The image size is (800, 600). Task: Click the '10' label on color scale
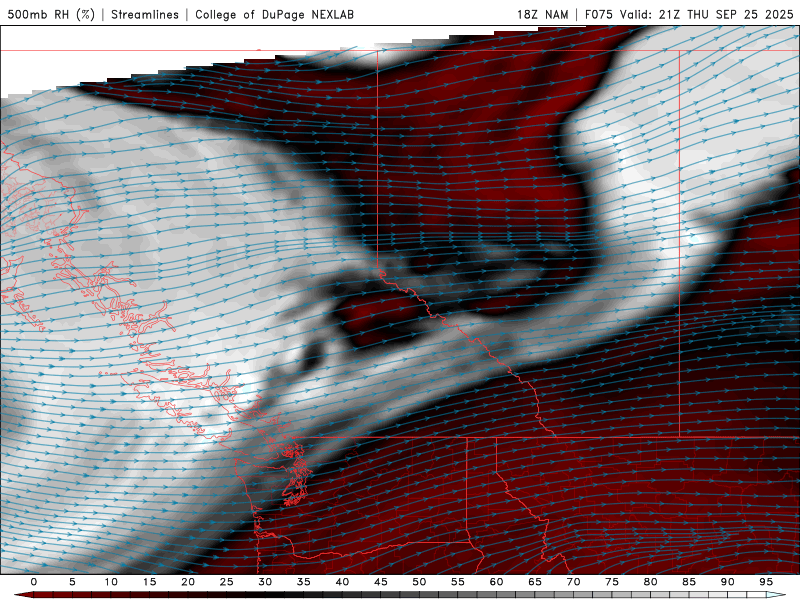pyautogui.click(x=111, y=582)
